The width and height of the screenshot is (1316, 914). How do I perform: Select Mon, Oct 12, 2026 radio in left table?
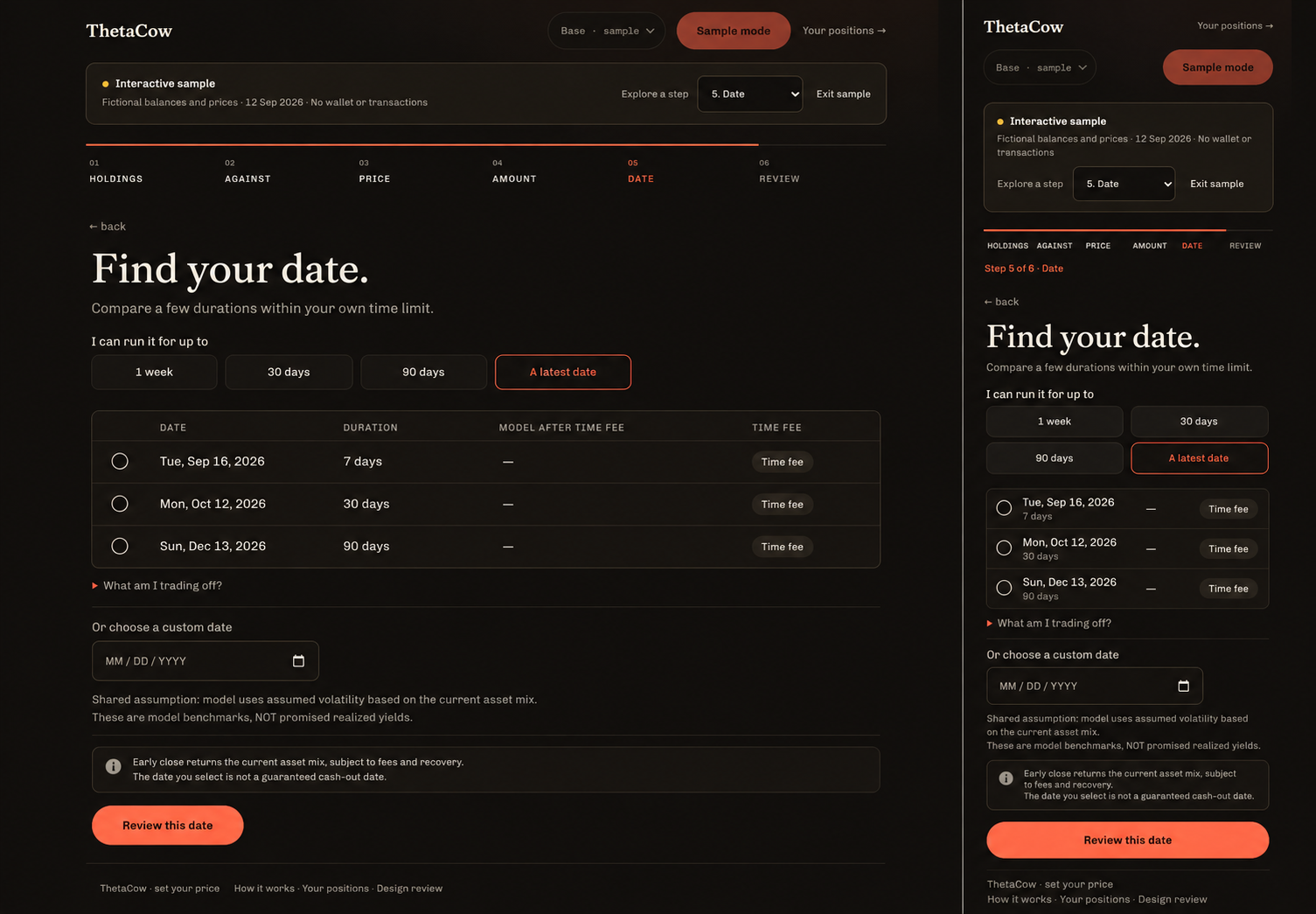[x=120, y=504]
